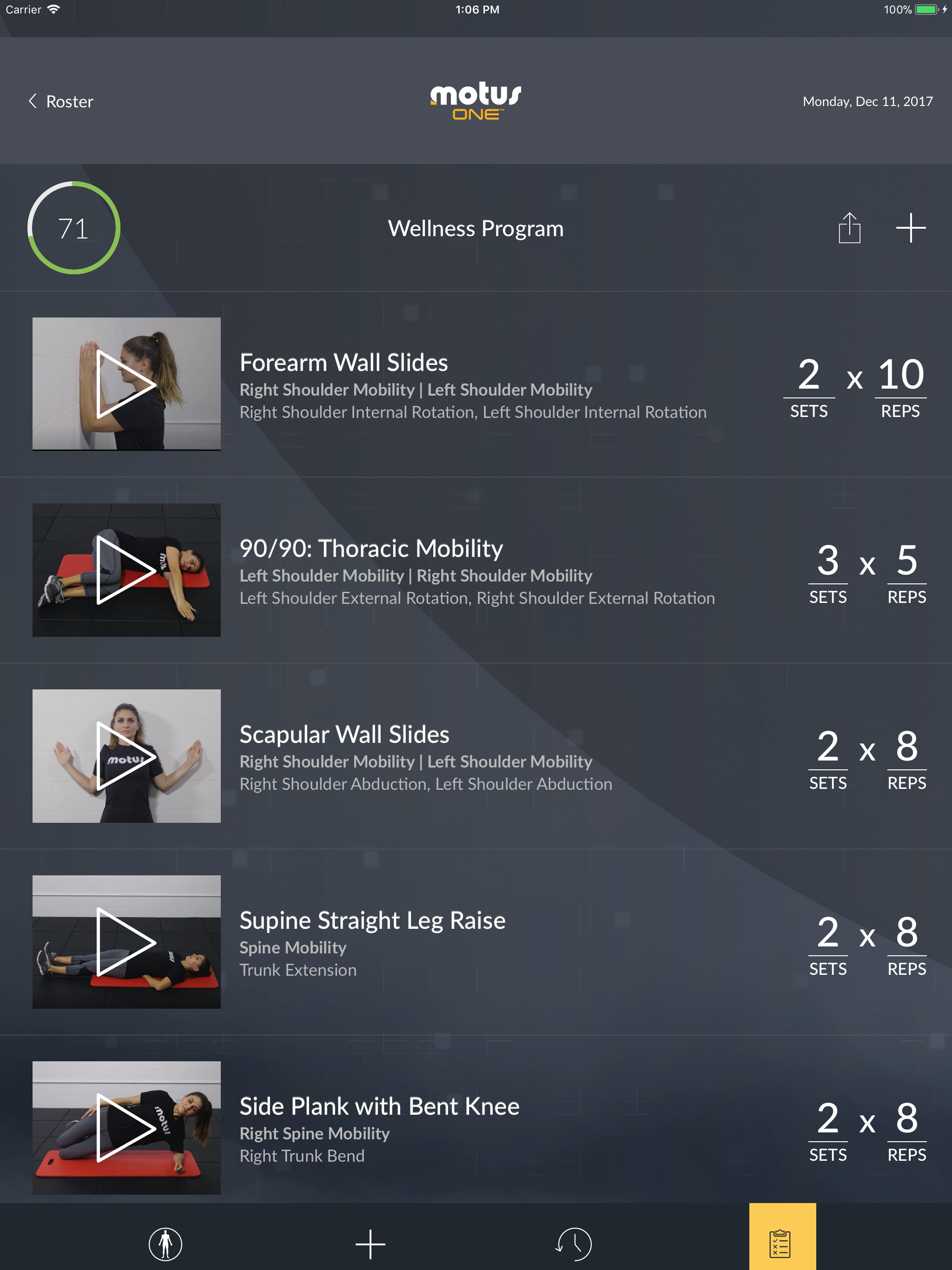Play the Supine Straight Leg Raise video

pyautogui.click(x=126, y=942)
